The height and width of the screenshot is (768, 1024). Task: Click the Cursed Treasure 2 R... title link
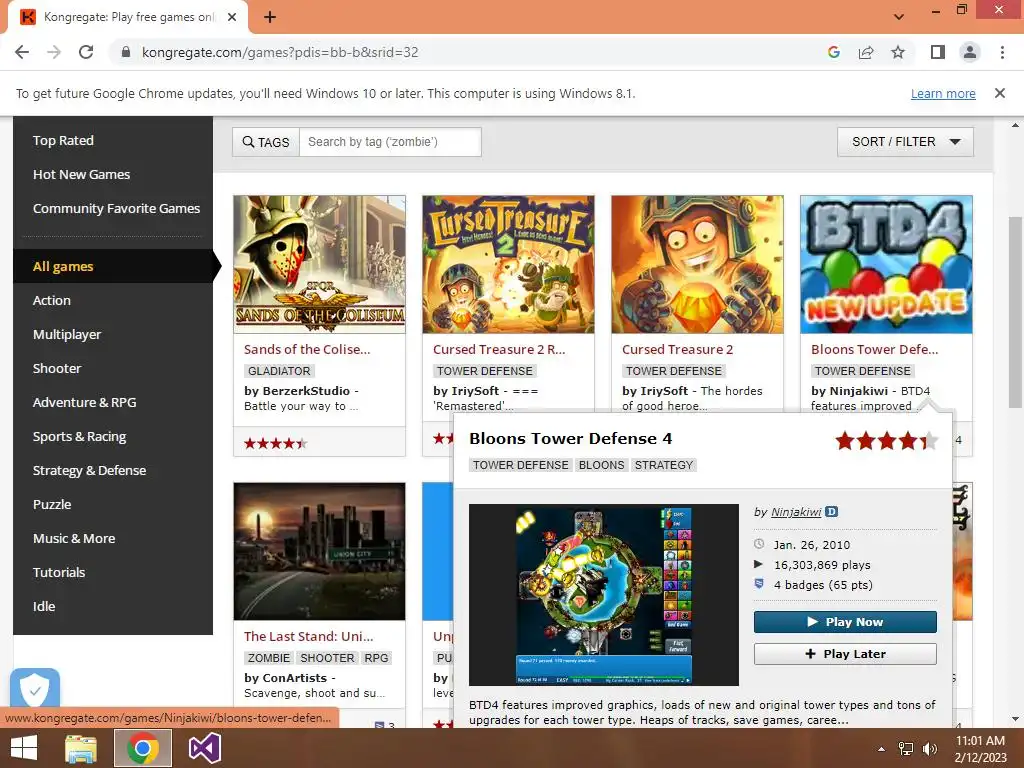coord(499,349)
